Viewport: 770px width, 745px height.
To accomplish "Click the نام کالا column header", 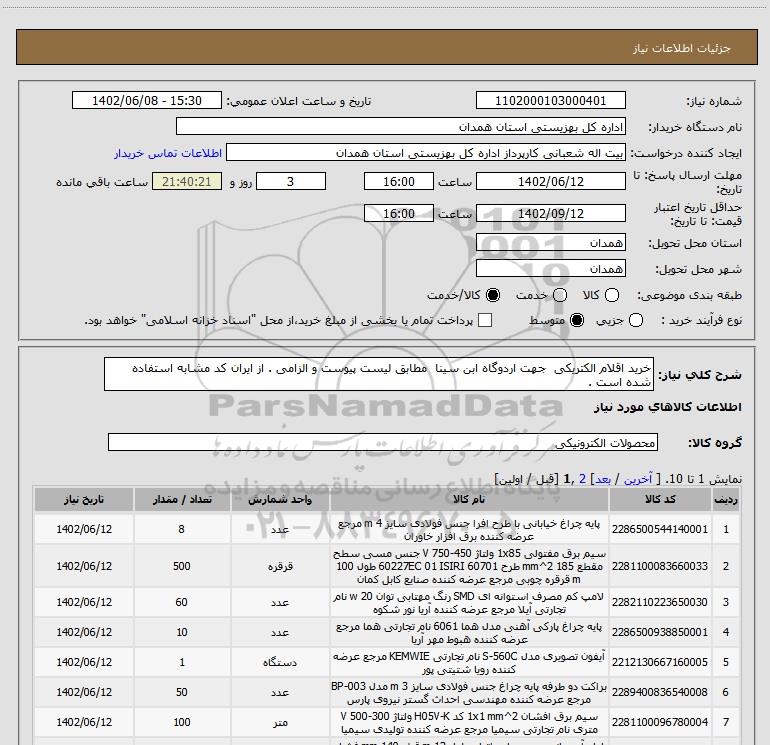I will [469, 499].
